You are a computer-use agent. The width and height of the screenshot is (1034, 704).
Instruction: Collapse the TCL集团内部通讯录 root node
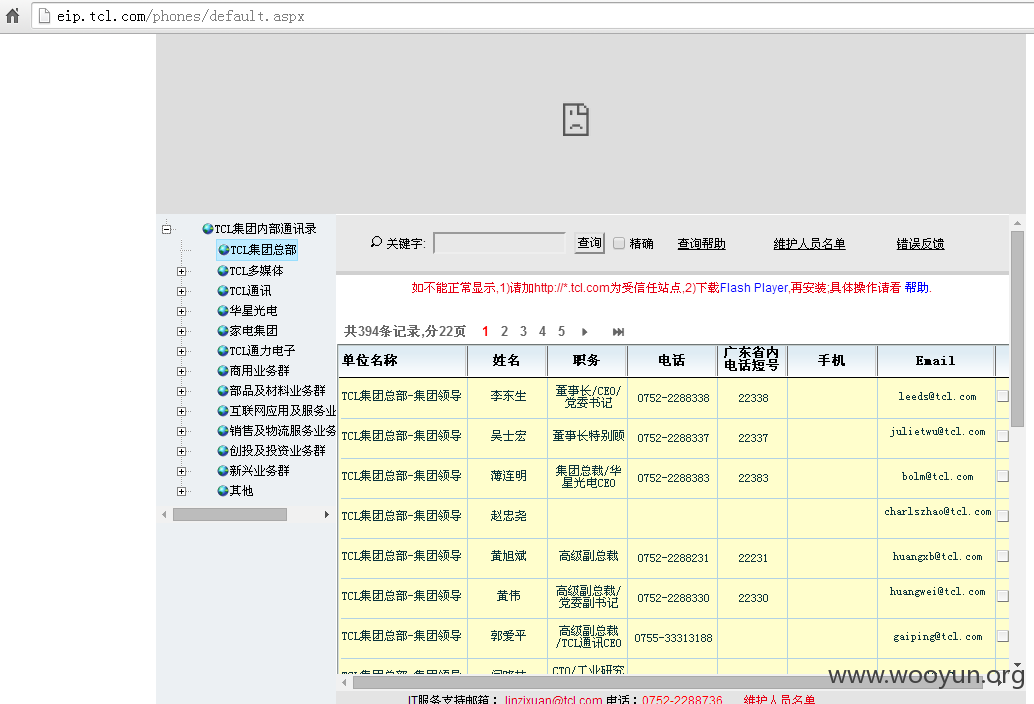(166, 229)
